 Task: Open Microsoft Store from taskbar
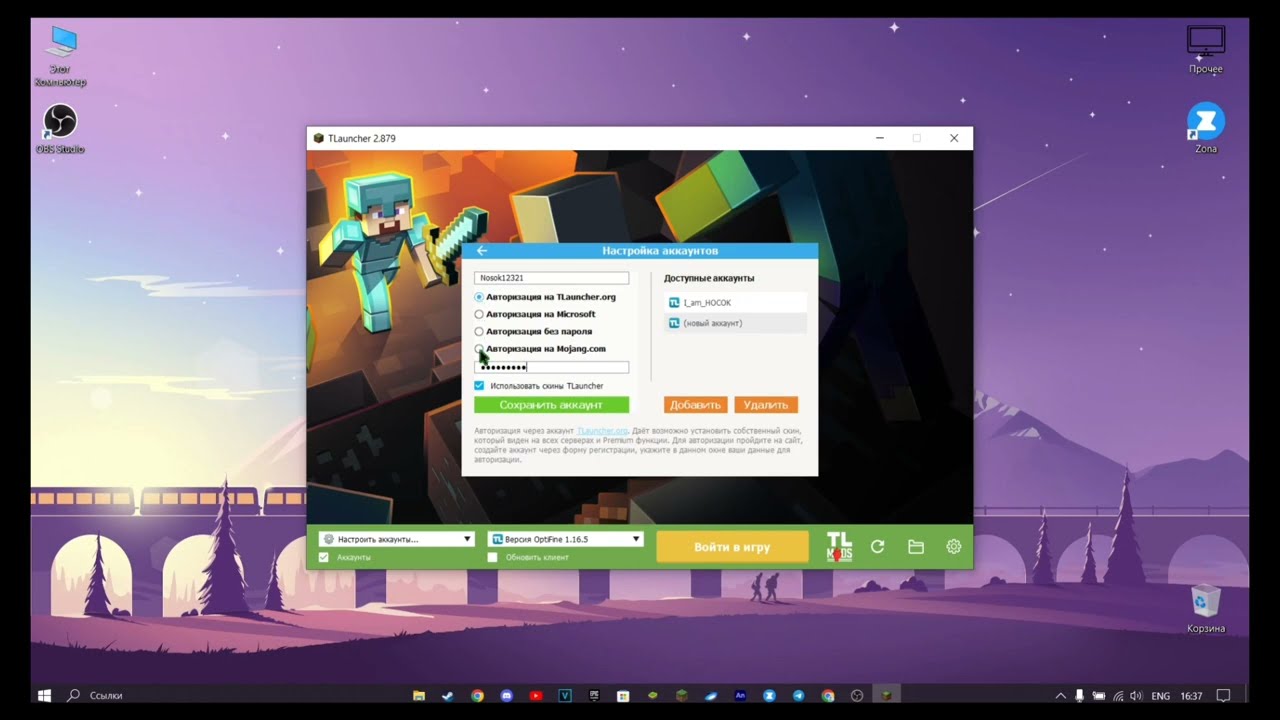coord(623,696)
